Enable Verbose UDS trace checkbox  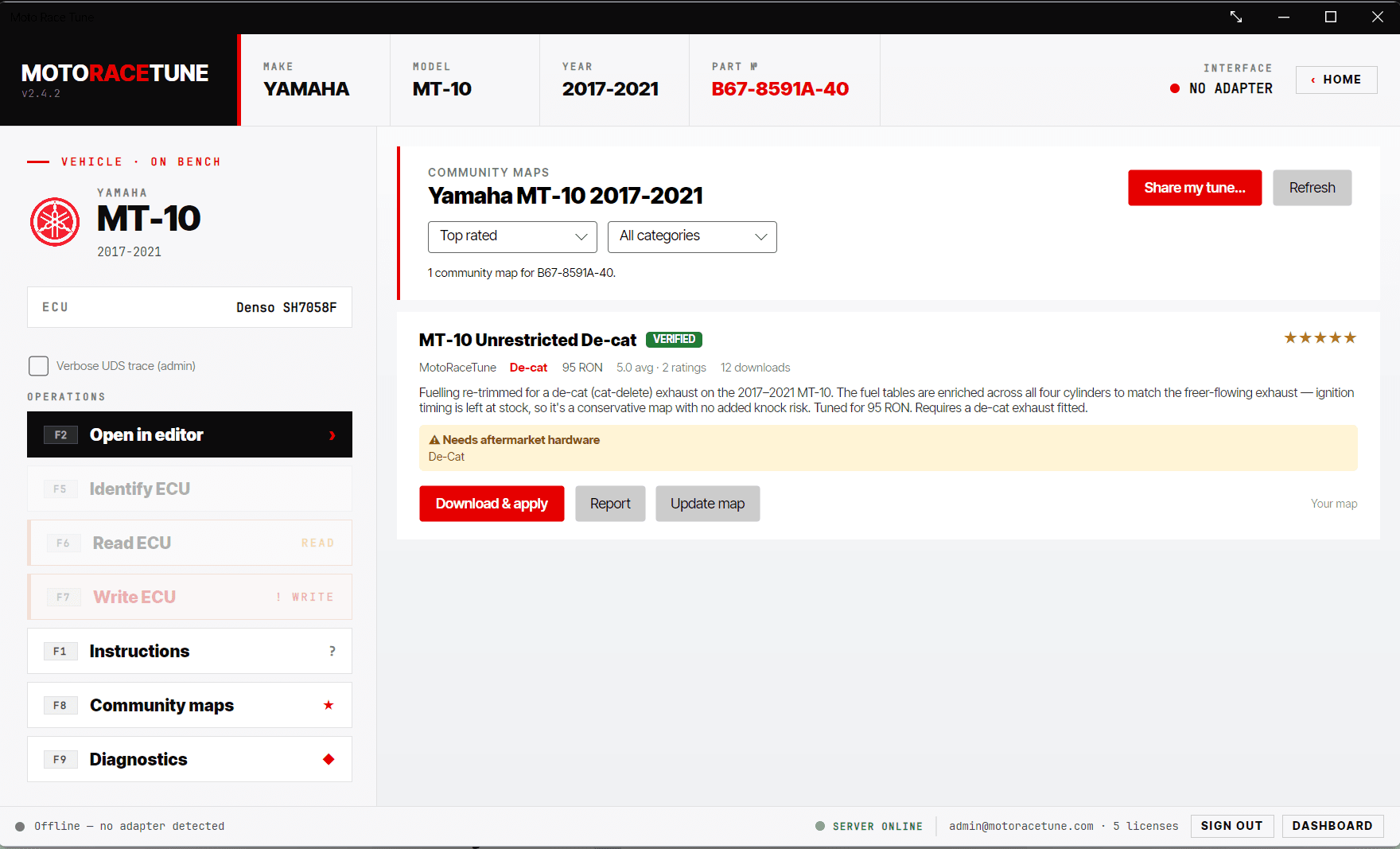(38, 366)
